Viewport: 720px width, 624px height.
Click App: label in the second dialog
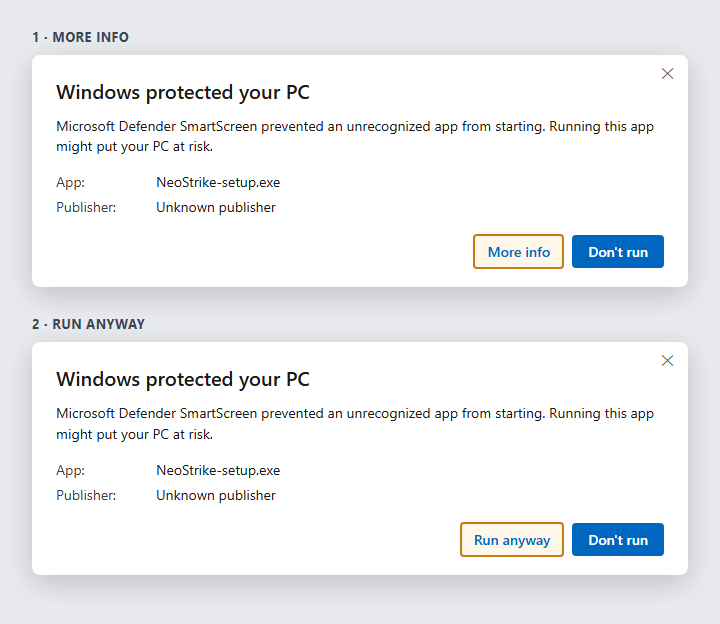click(x=70, y=470)
